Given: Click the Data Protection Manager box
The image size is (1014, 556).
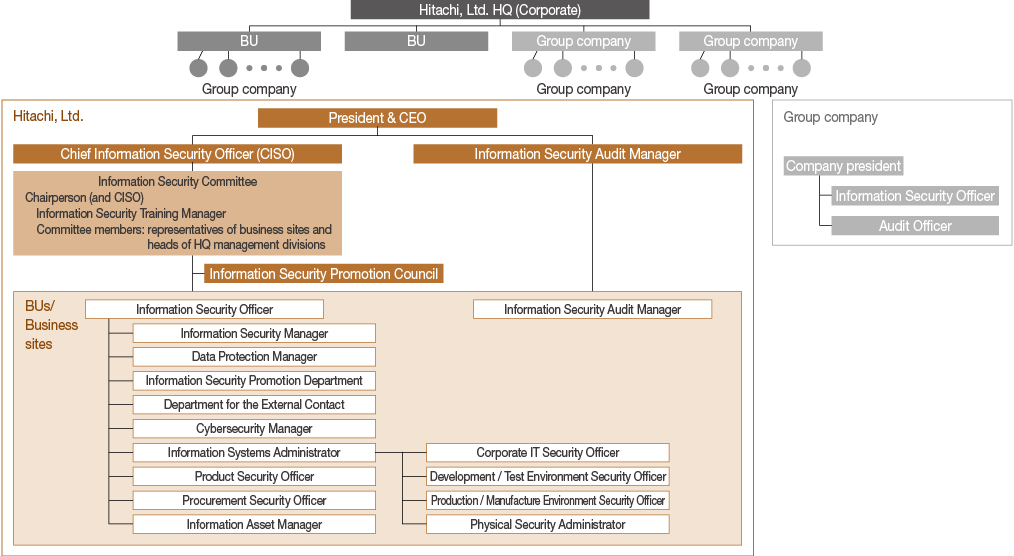Looking at the screenshot, I should [x=254, y=357].
